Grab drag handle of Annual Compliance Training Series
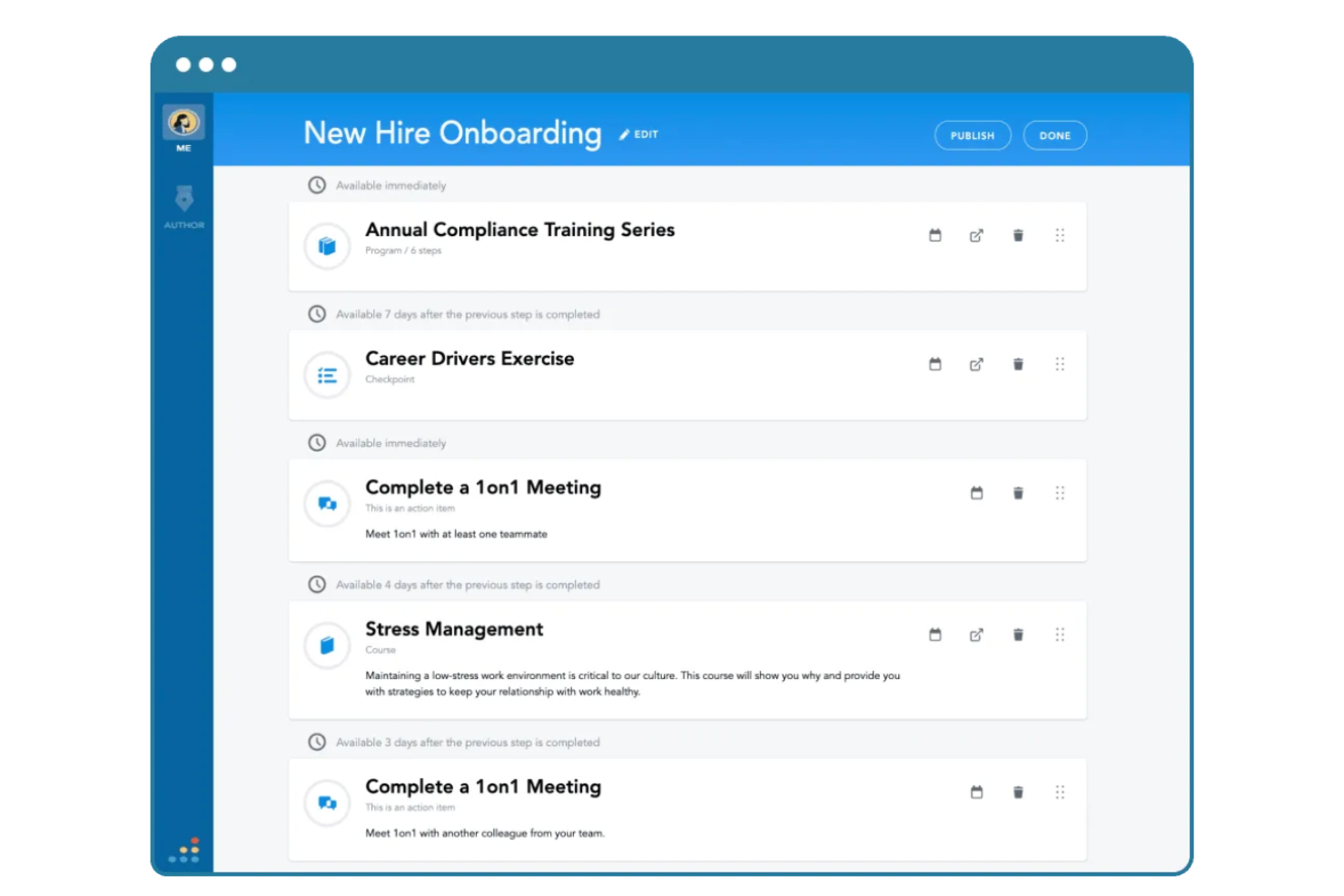 pyautogui.click(x=1060, y=235)
